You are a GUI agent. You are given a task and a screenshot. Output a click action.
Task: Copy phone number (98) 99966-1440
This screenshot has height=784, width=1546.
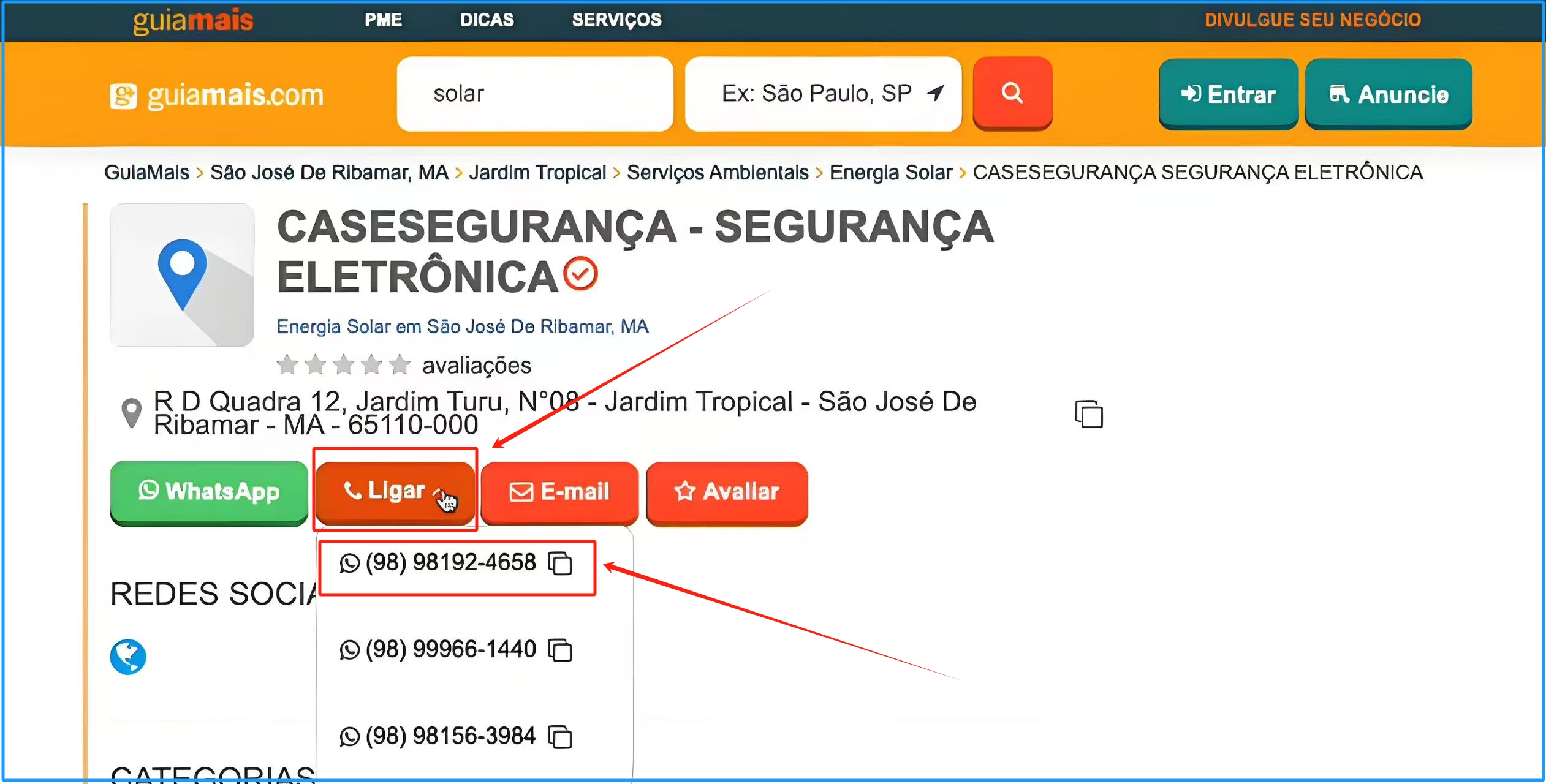[560, 650]
